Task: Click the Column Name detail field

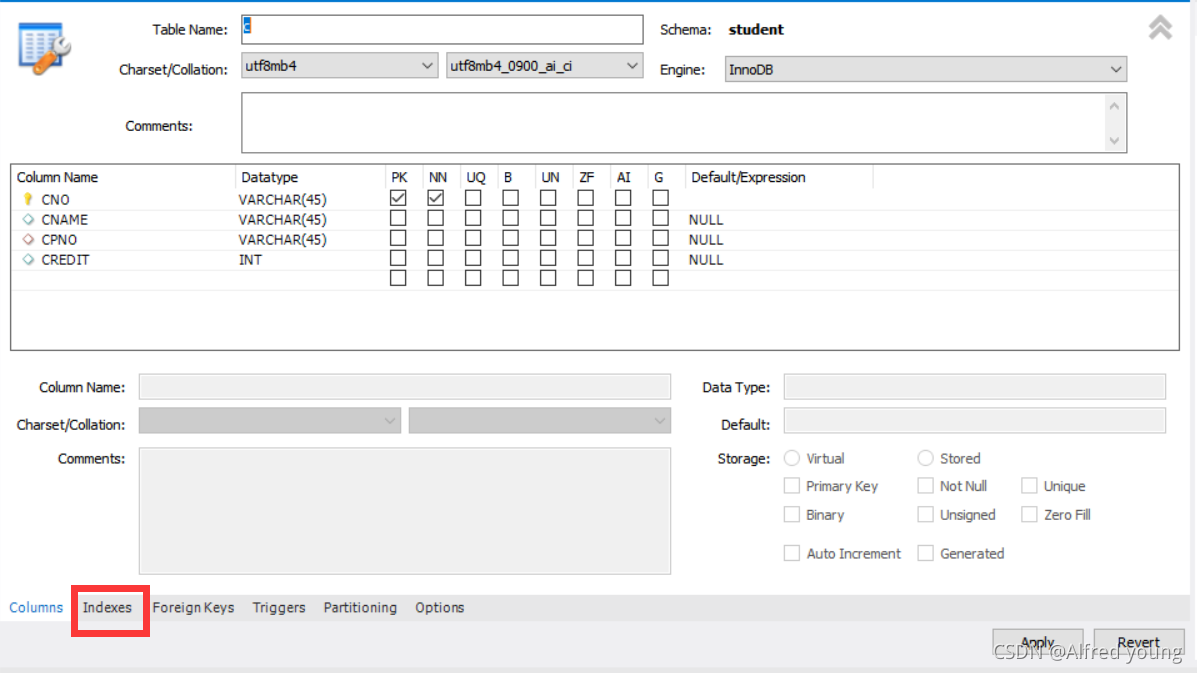Action: (x=405, y=387)
